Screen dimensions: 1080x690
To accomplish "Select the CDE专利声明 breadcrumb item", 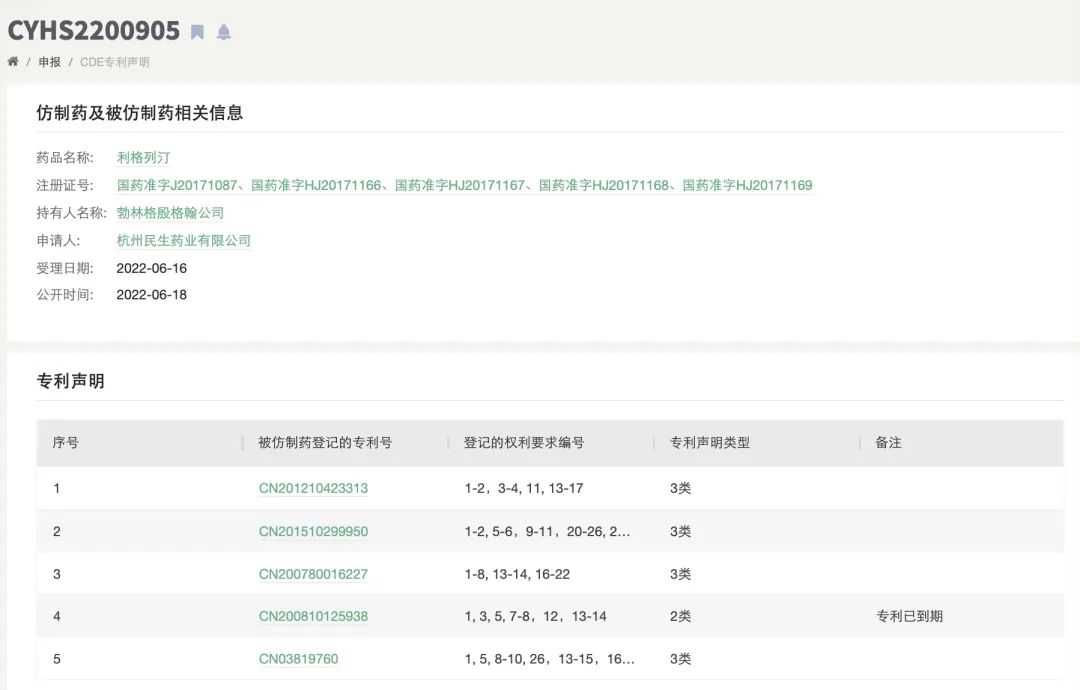I will tap(114, 62).
